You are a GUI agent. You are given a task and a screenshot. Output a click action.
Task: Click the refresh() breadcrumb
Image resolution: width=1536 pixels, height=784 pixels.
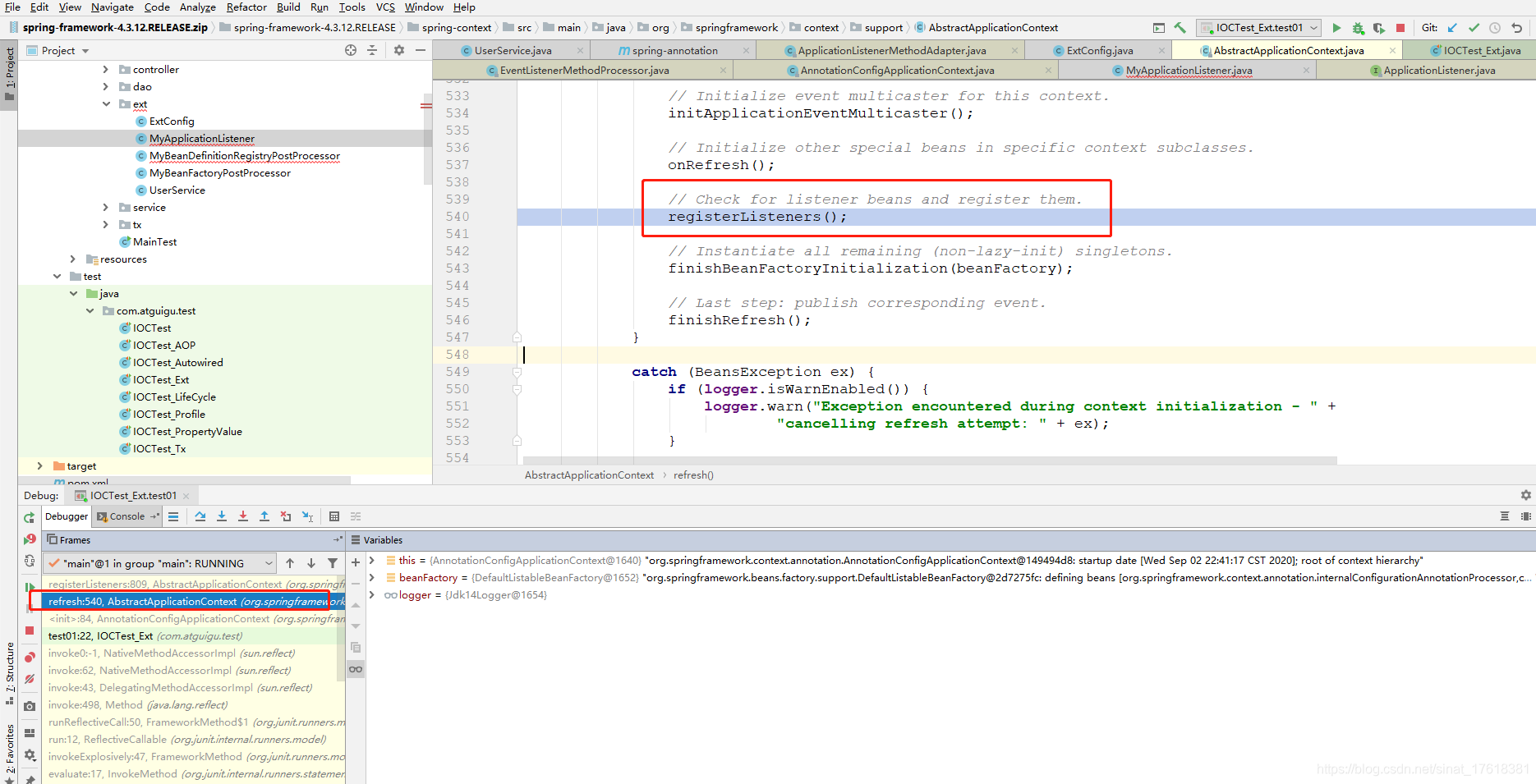(693, 475)
